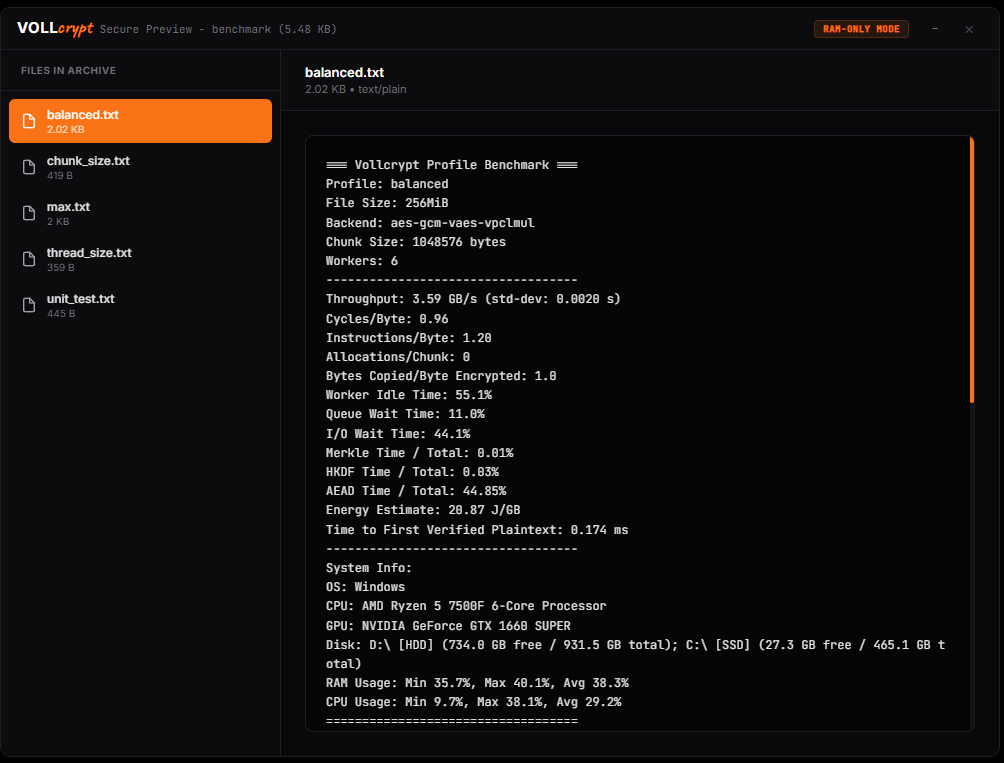
Task: Select balanced.txt in the archive list
Action: tap(140, 121)
